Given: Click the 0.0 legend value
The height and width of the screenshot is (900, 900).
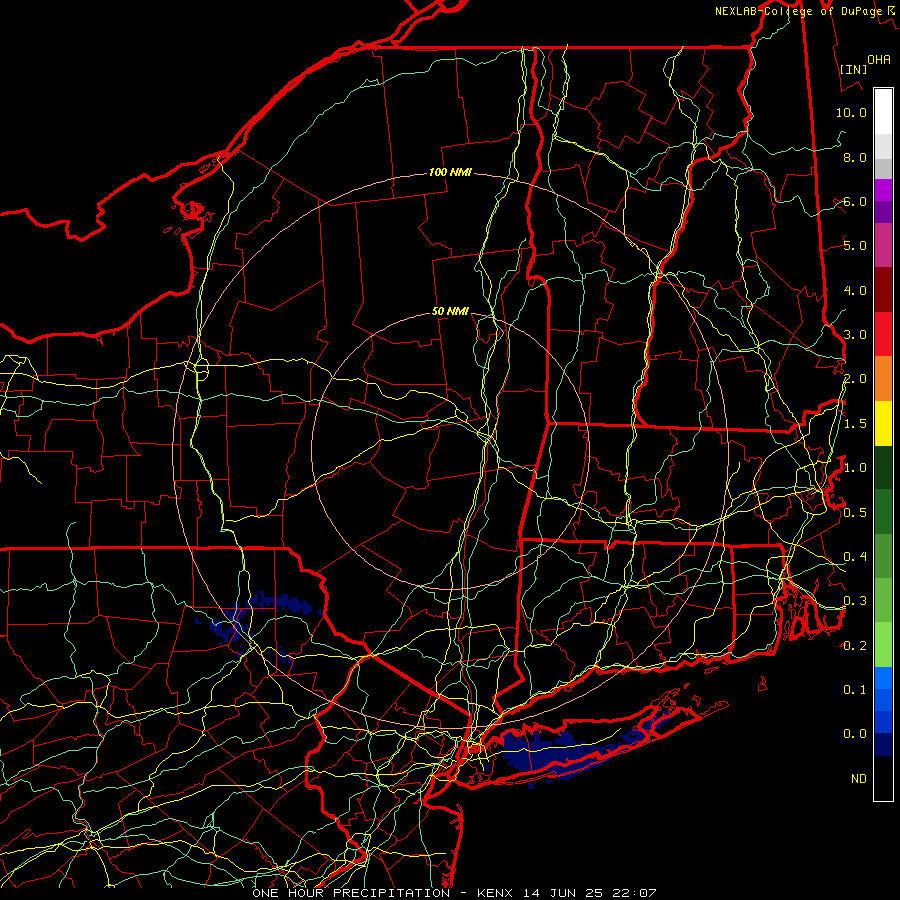Looking at the screenshot, I should pos(855,734).
